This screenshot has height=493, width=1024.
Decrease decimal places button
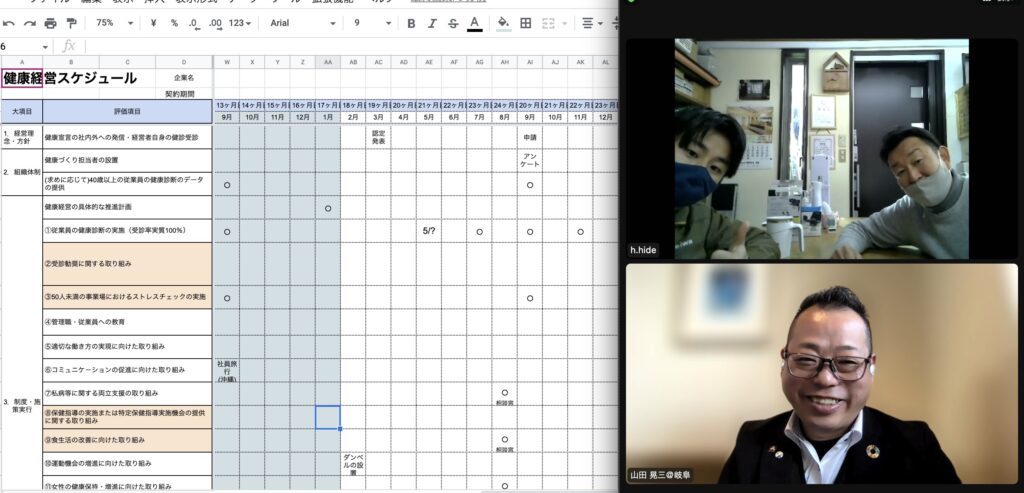[x=195, y=24]
